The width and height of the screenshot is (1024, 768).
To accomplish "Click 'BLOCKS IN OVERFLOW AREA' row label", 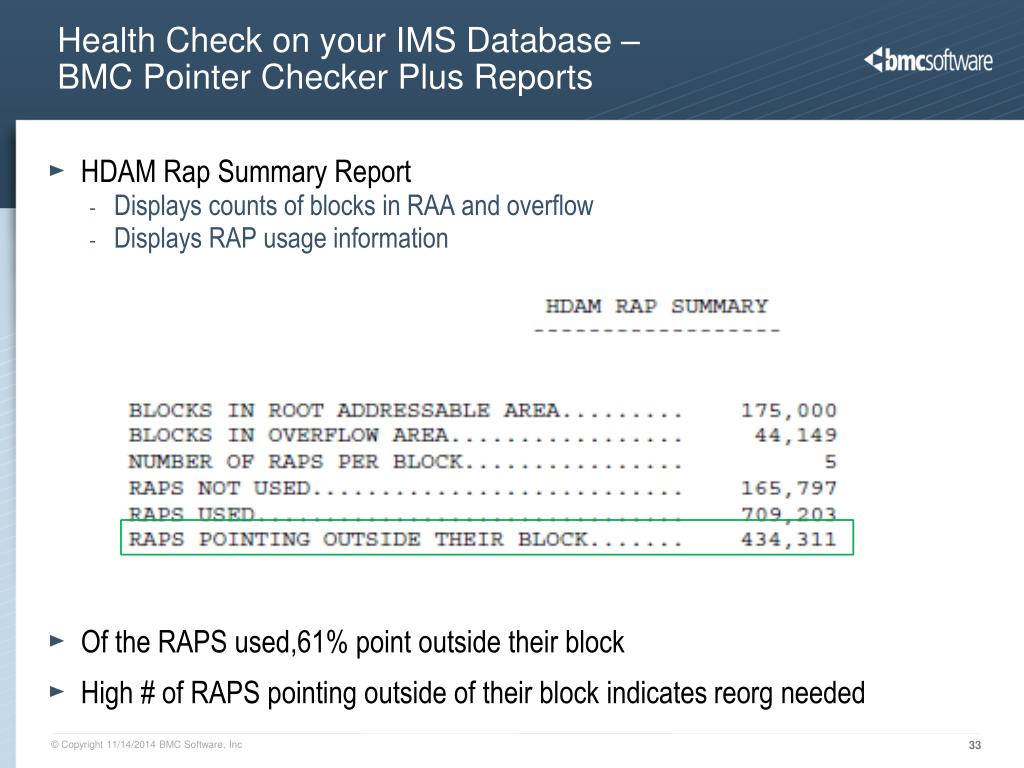I will point(288,435).
